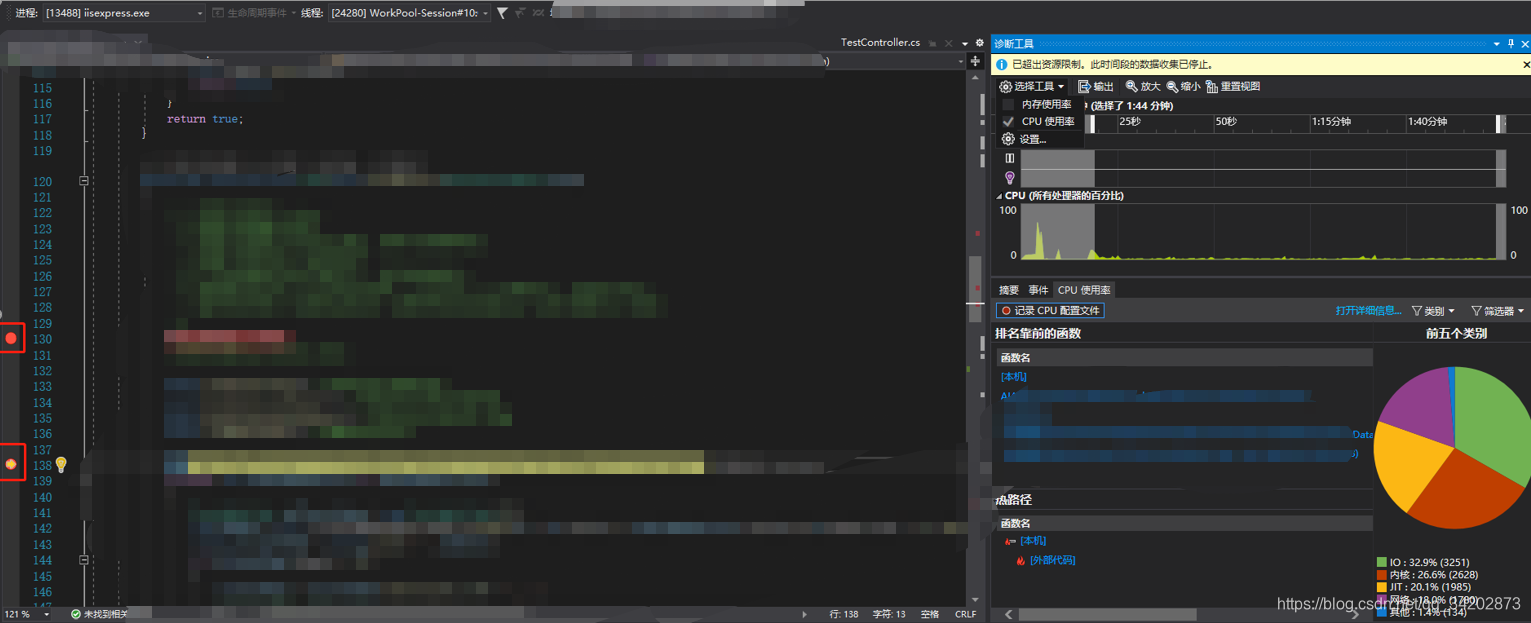
Task: Toggle the red breakpoint on line 130
Action: click(11, 339)
